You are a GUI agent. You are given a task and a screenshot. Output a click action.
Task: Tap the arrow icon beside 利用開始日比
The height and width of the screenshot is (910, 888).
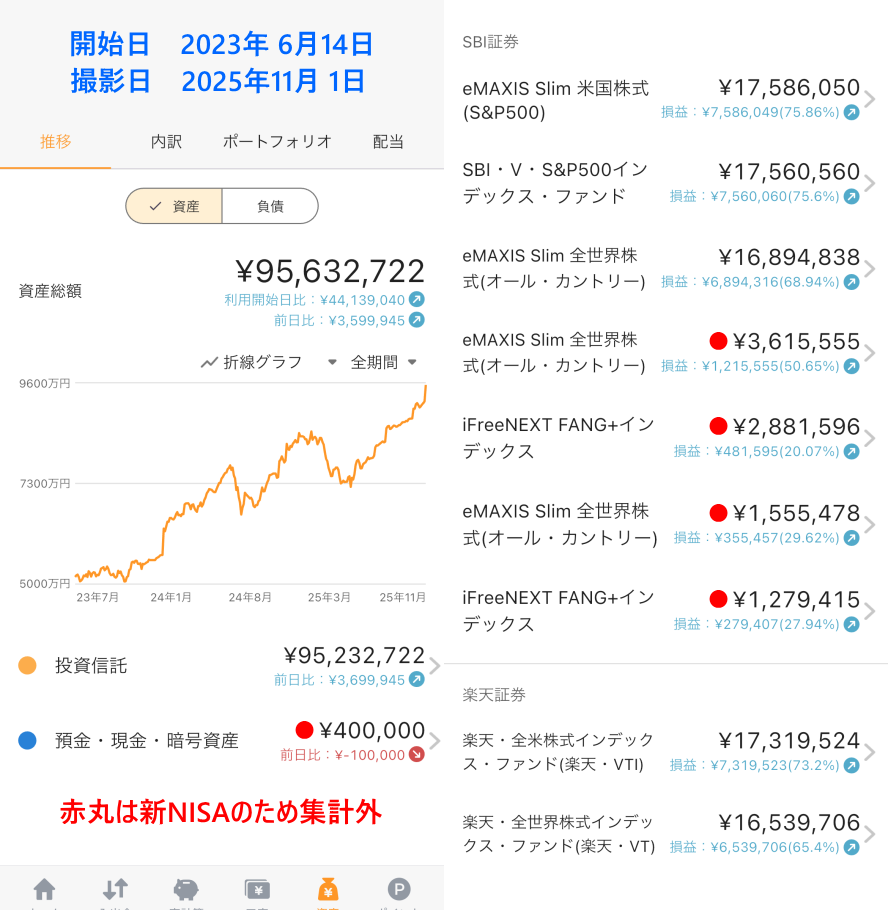click(417, 299)
